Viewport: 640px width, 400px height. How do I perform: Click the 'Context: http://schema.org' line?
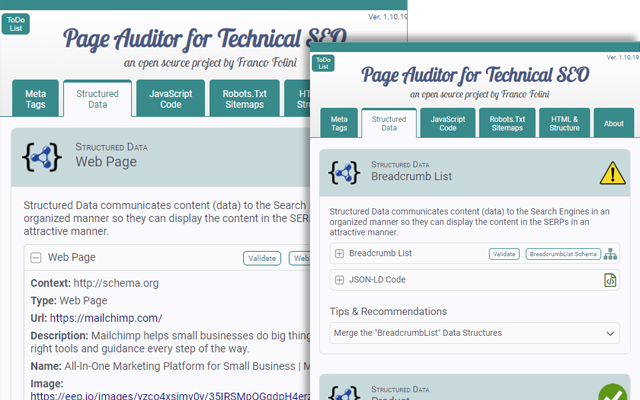pyautogui.click(x=95, y=283)
